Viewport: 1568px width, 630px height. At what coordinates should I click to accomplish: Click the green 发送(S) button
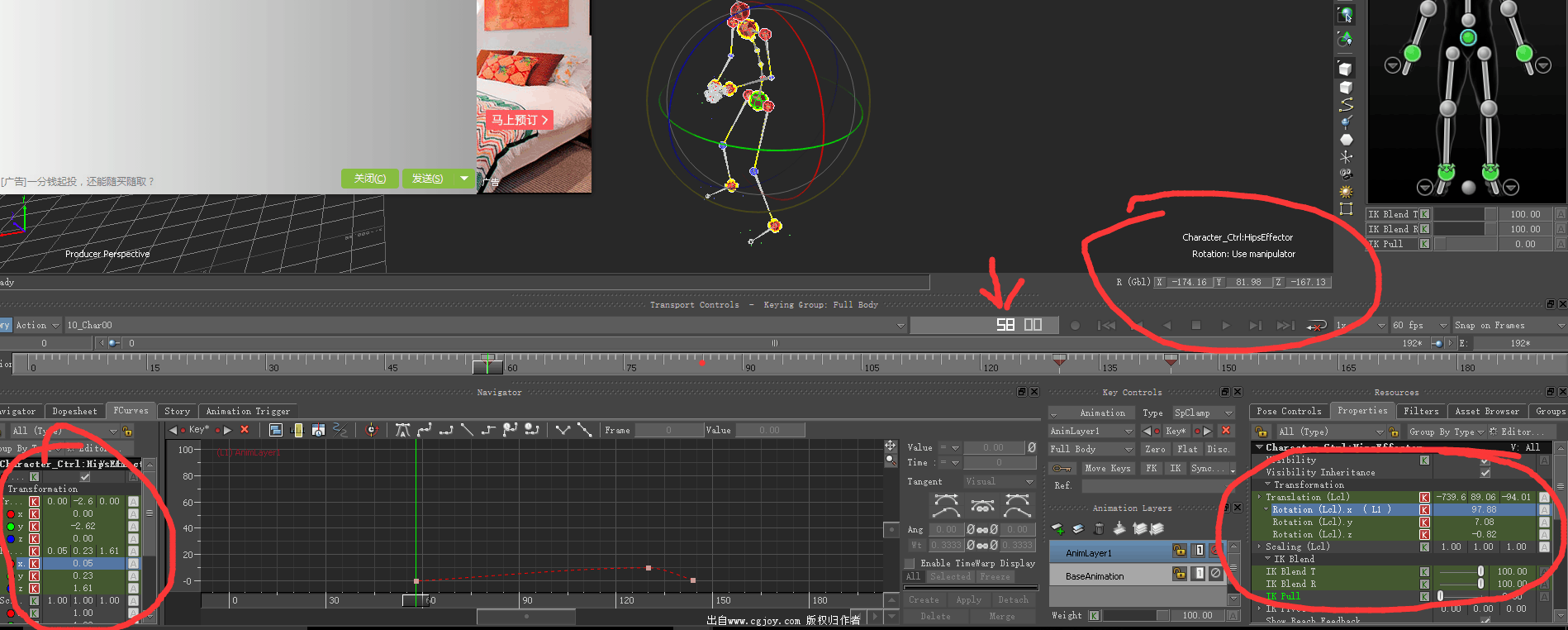click(x=429, y=179)
